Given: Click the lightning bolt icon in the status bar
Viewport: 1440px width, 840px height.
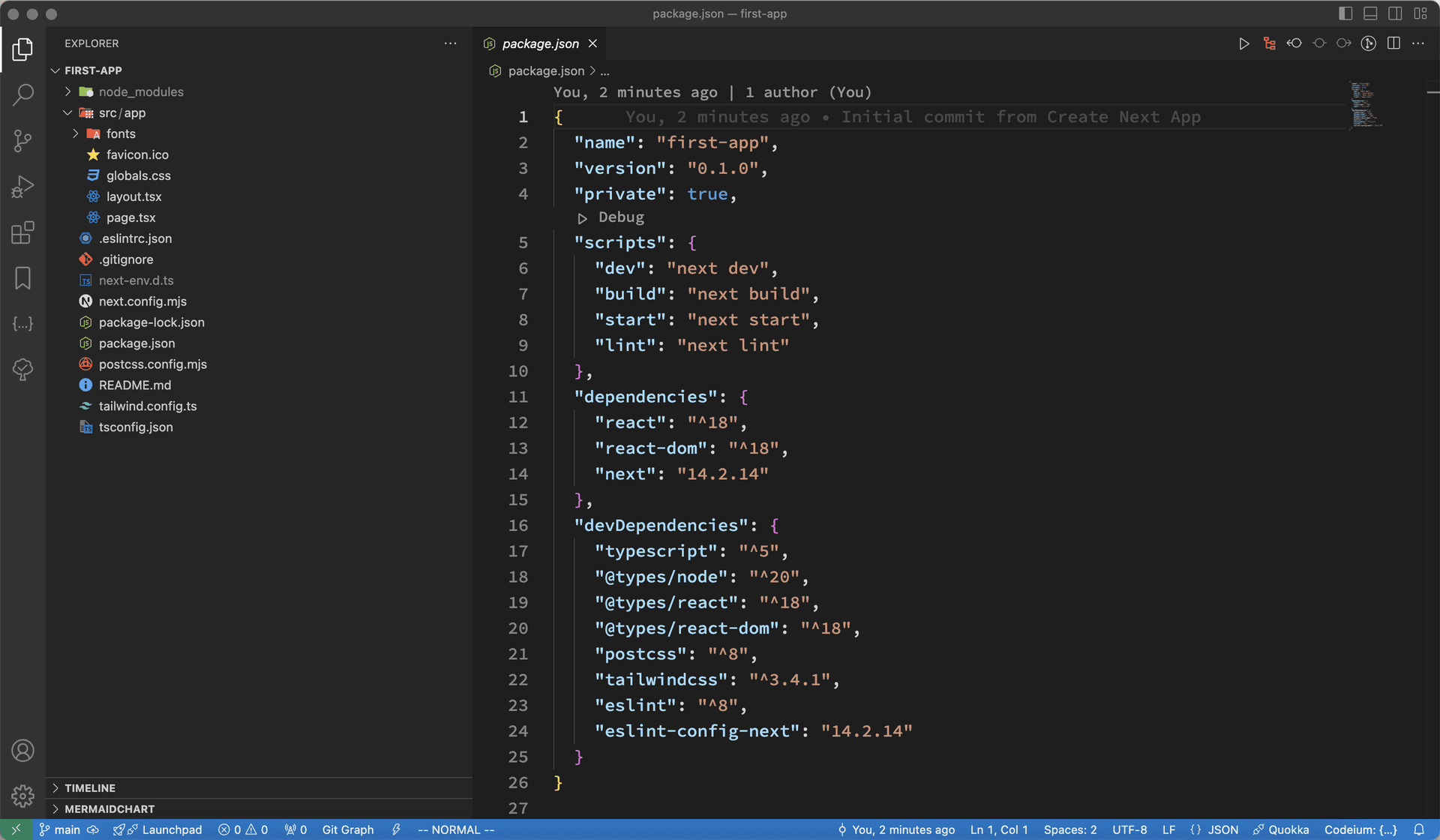Looking at the screenshot, I should click(396, 829).
